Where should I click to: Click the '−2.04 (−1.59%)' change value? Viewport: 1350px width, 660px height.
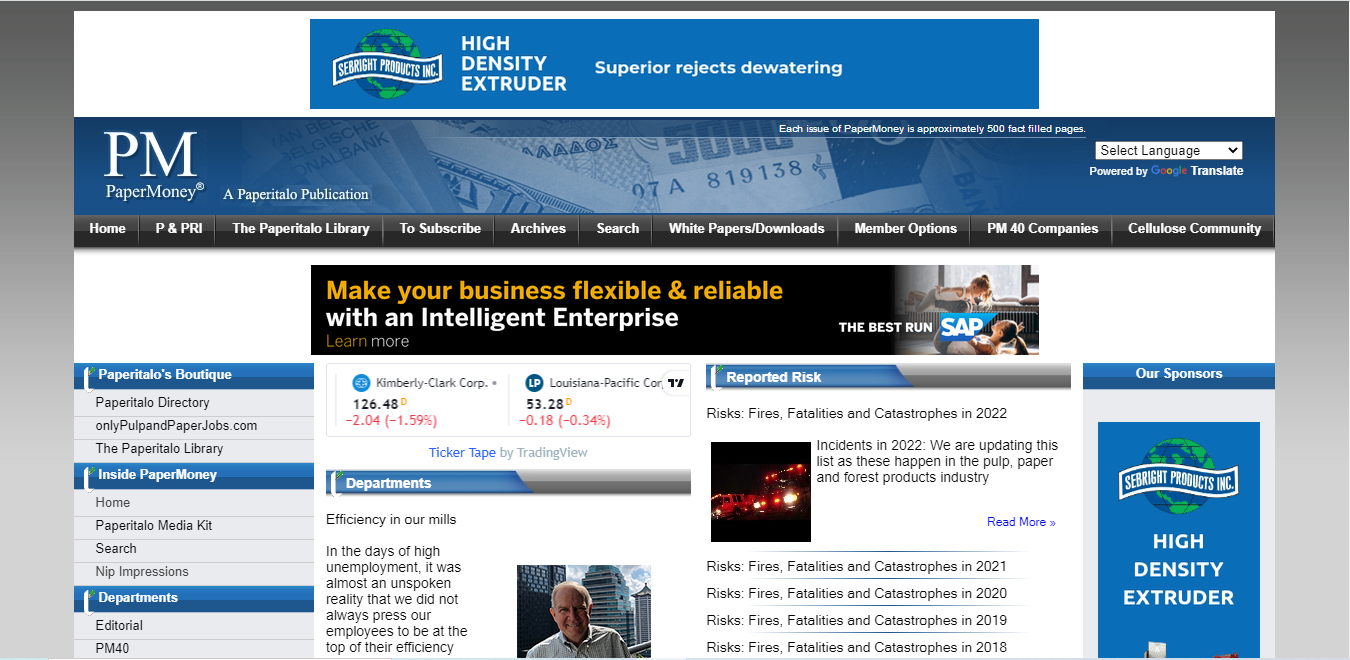coord(391,421)
